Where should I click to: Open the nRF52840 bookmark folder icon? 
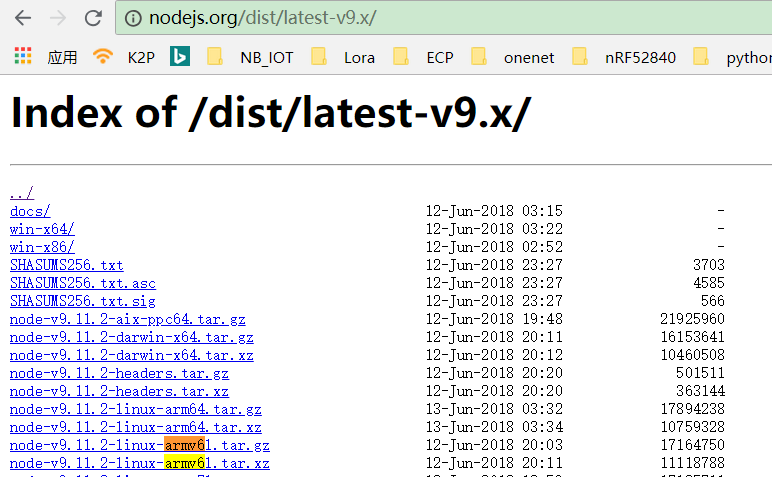(x=580, y=56)
